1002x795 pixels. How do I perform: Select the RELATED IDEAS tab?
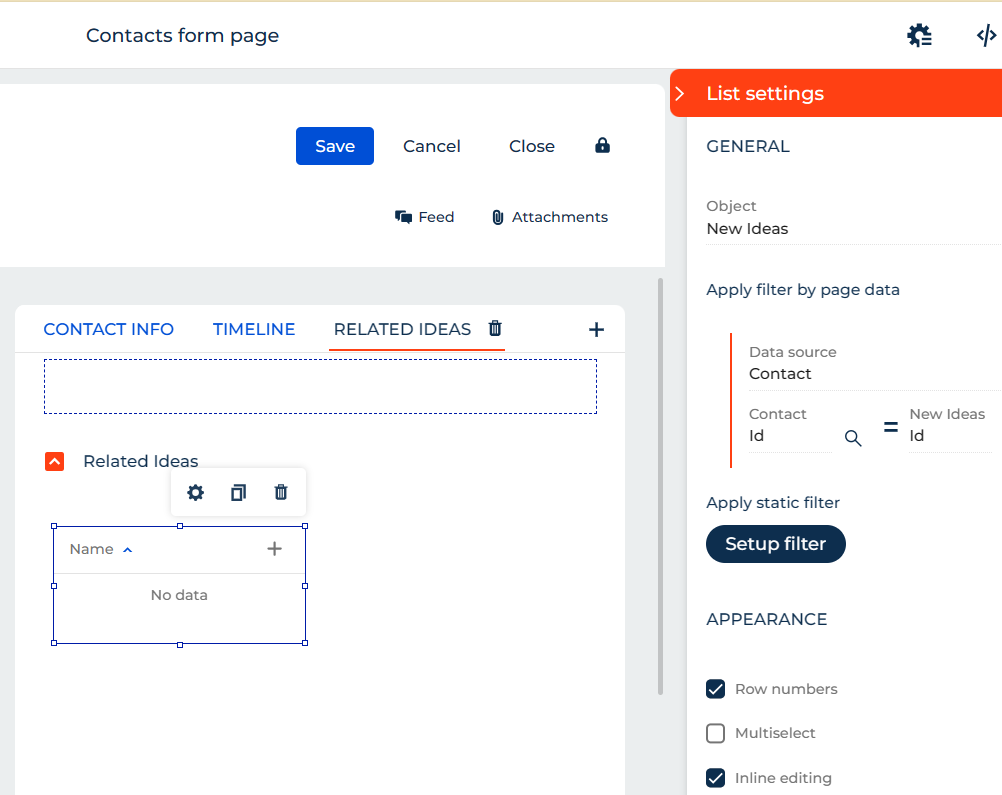(x=403, y=329)
